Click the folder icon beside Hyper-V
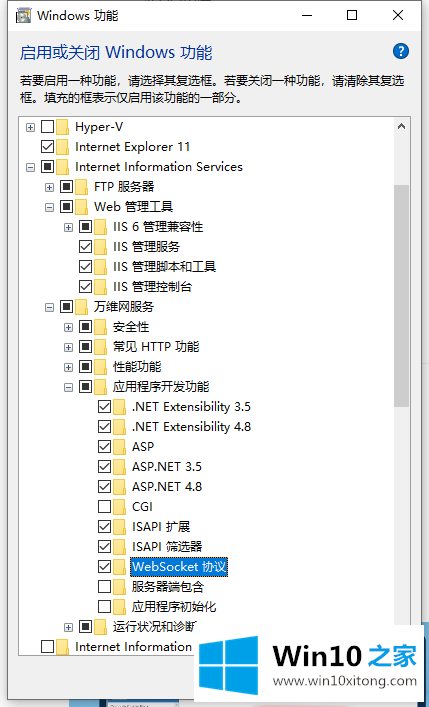The image size is (429, 707). click(62, 127)
